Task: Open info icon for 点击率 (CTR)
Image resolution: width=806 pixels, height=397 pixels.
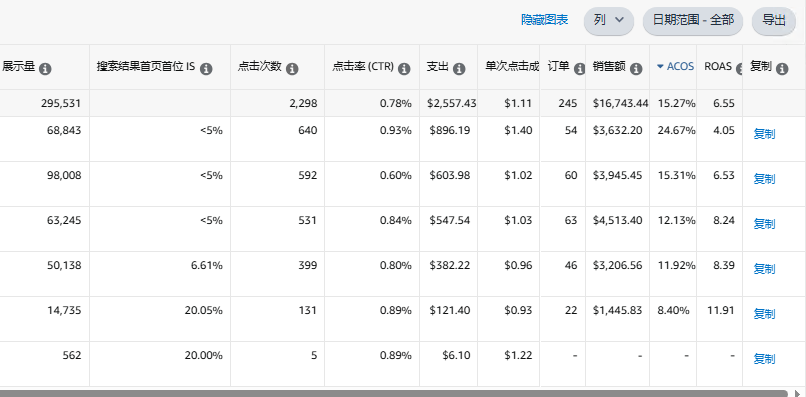Action: pyautogui.click(x=404, y=69)
